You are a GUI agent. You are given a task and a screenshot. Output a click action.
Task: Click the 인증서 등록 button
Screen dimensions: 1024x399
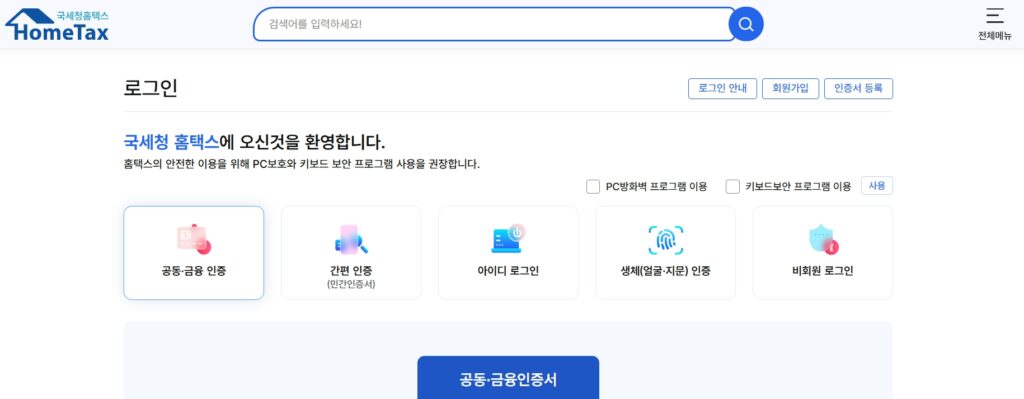point(858,89)
